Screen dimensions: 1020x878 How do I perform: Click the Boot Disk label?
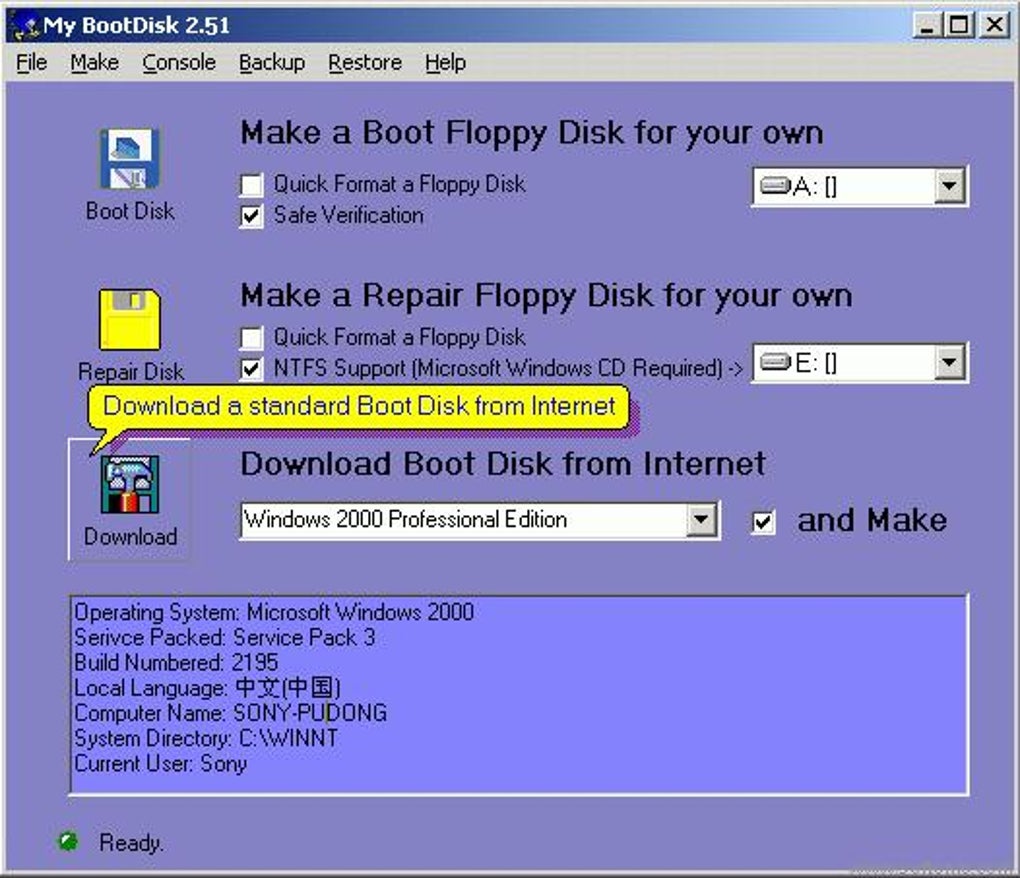[x=130, y=211]
